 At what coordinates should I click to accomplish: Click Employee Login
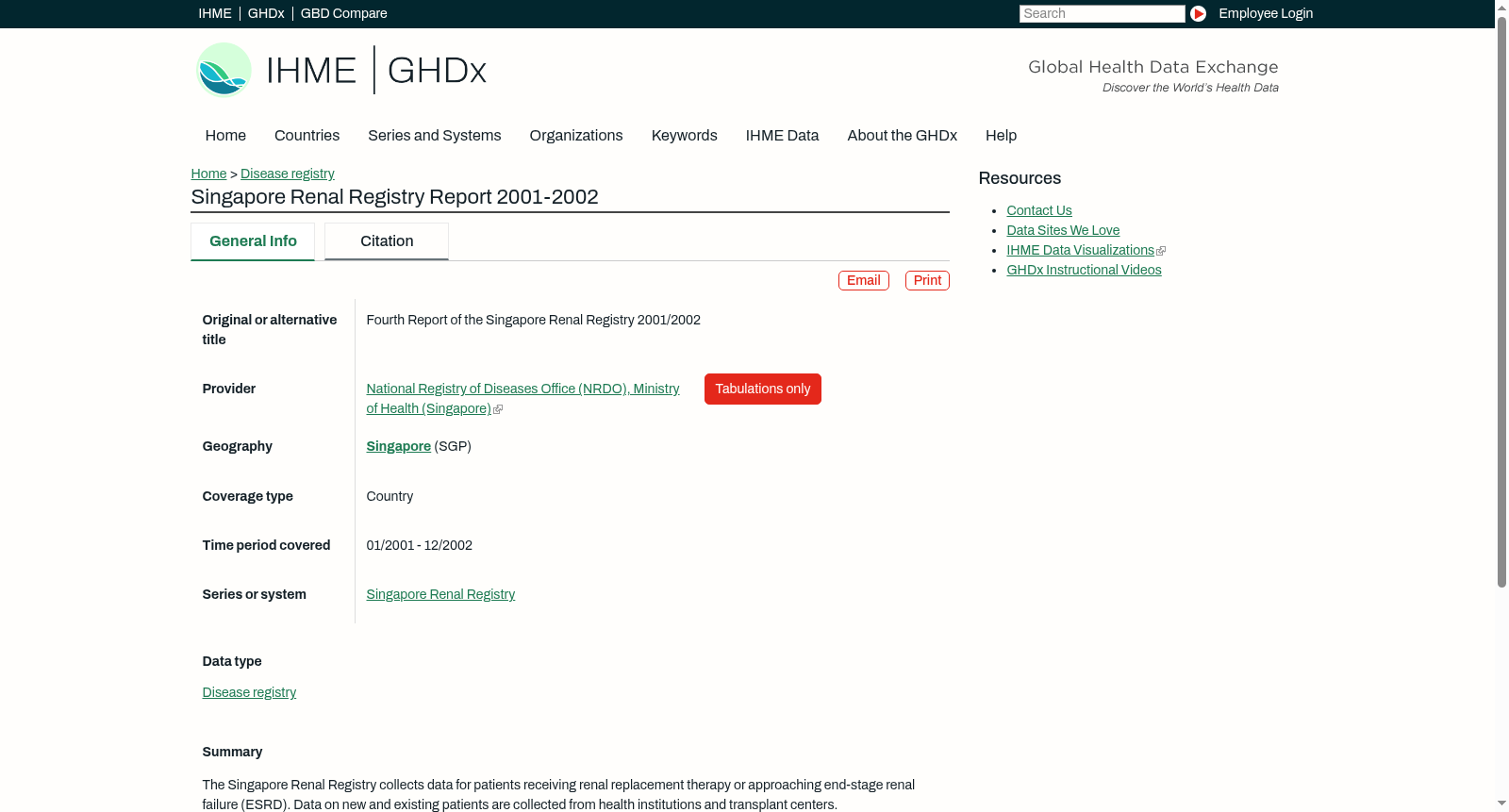pos(1266,13)
